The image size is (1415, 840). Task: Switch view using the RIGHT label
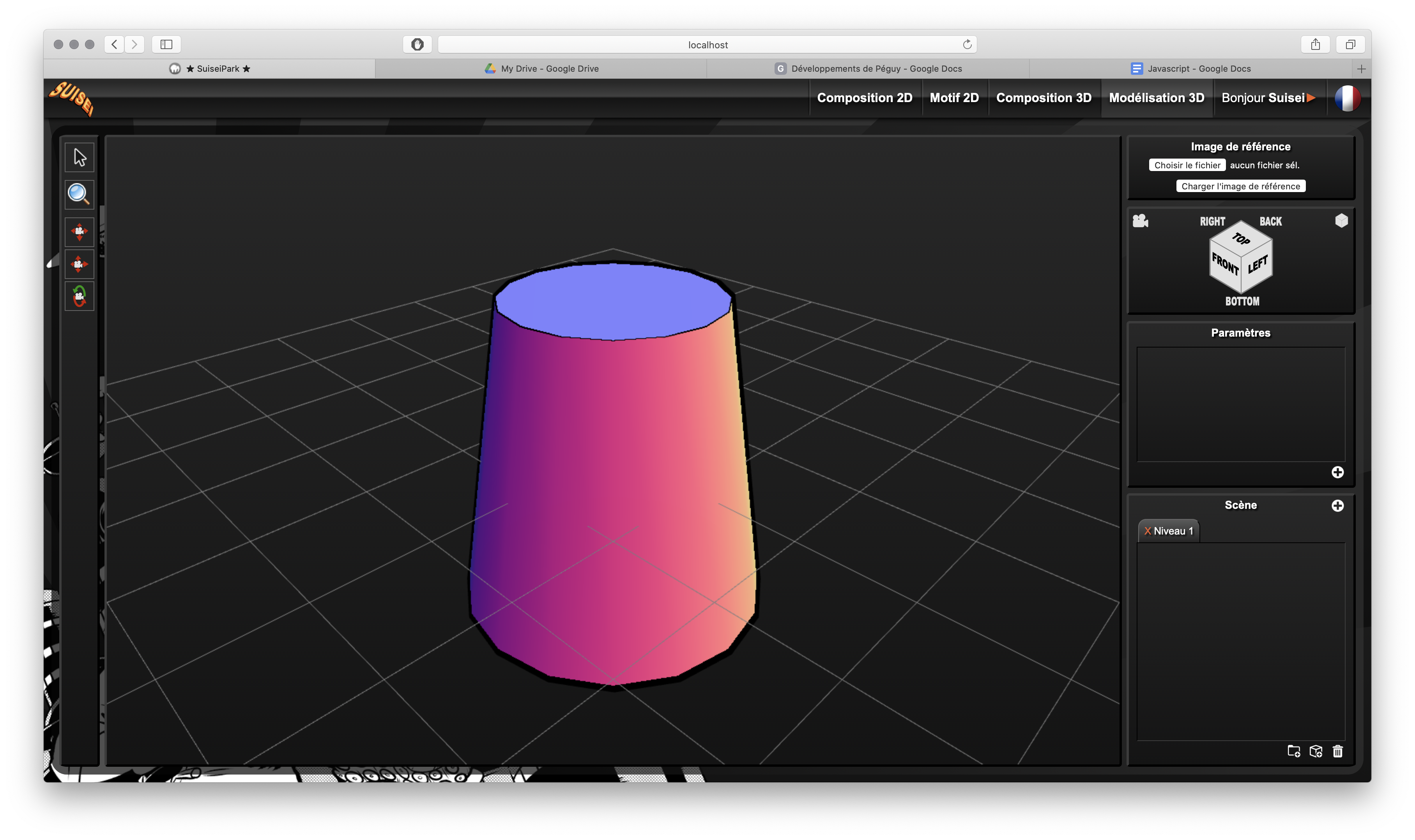pos(1212,221)
